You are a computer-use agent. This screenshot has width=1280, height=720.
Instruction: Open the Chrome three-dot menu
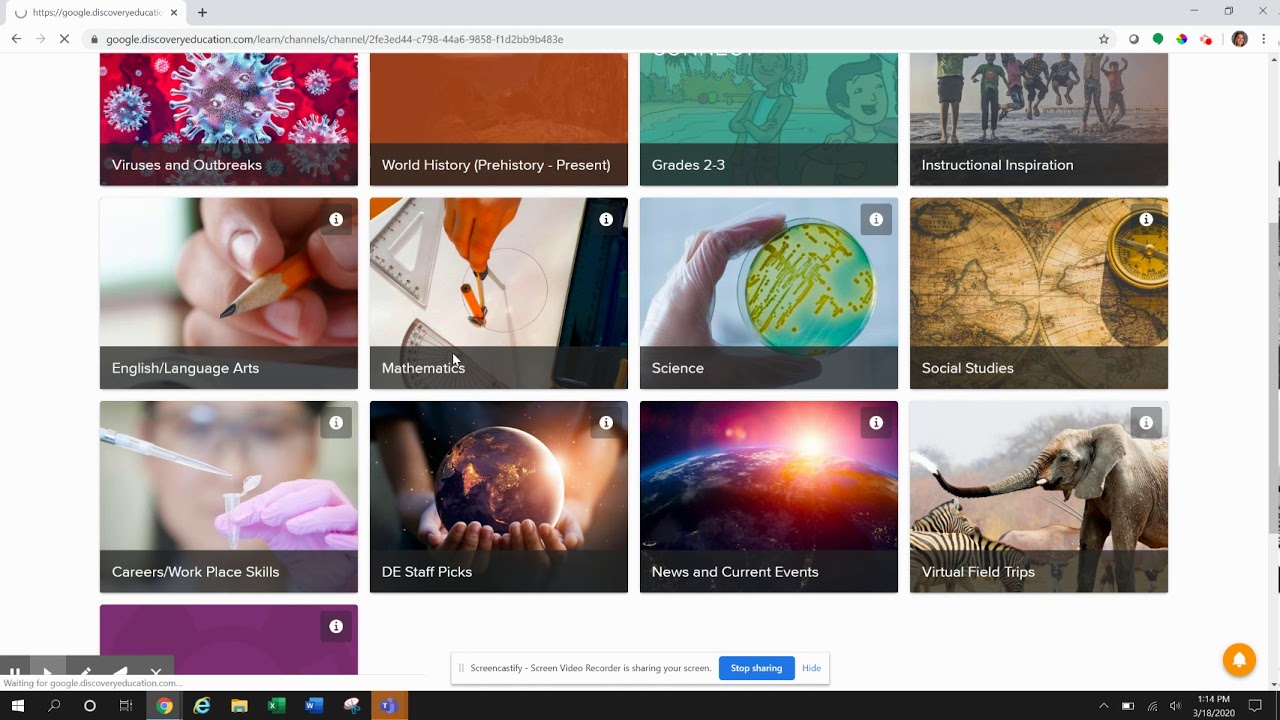tap(1264, 39)
